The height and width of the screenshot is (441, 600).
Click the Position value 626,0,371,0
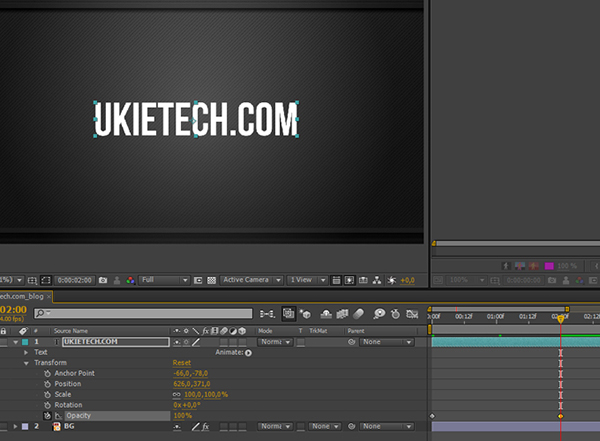click(192, 384)
